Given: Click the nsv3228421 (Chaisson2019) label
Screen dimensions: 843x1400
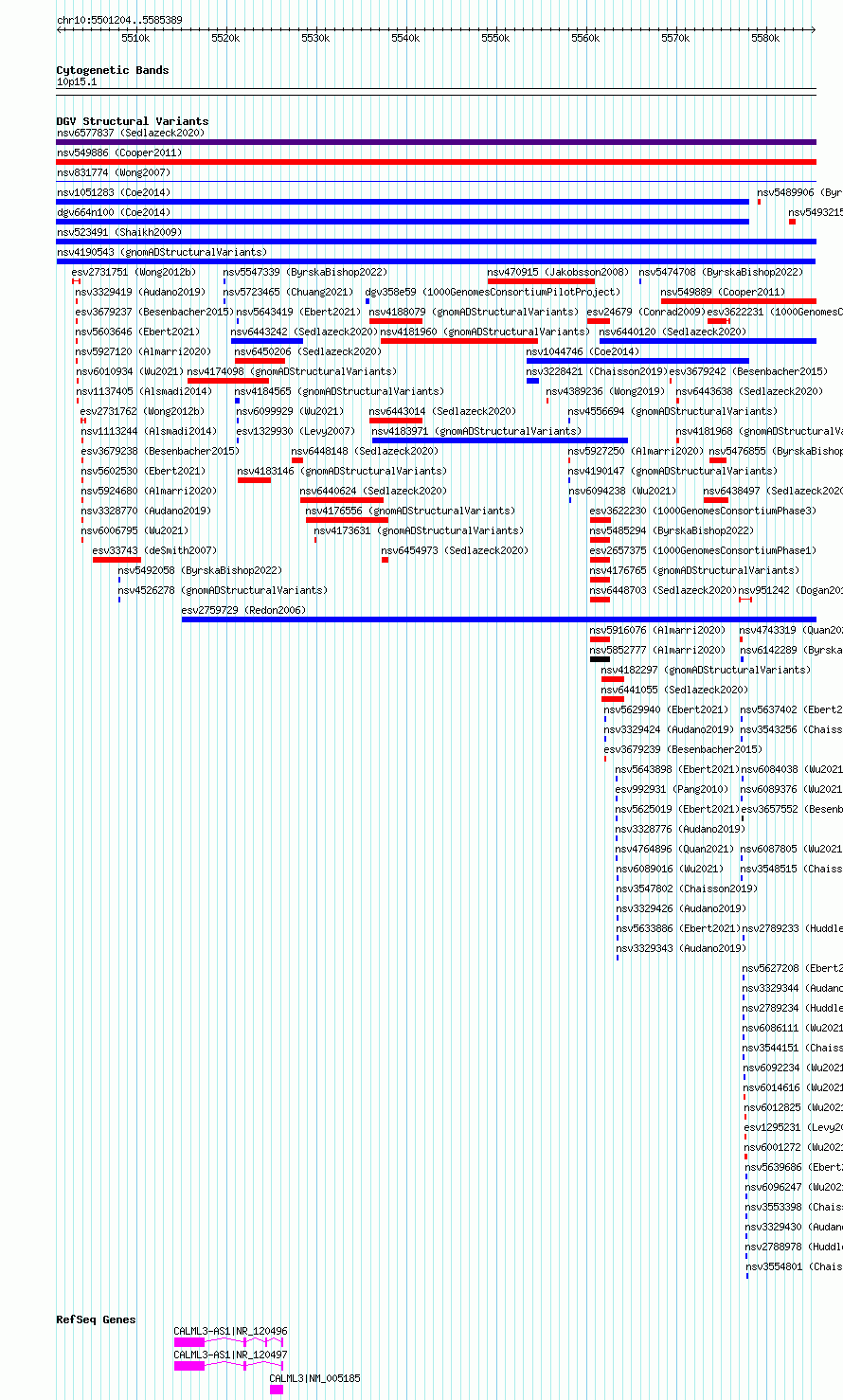Looking at the screenshot, I should tap(598, 371).
